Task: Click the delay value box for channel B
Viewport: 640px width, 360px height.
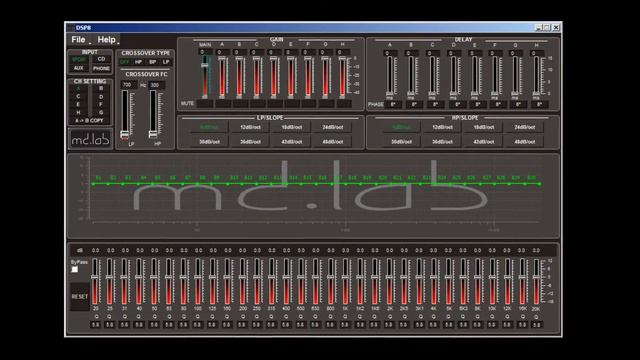Action: click(411, 53)
